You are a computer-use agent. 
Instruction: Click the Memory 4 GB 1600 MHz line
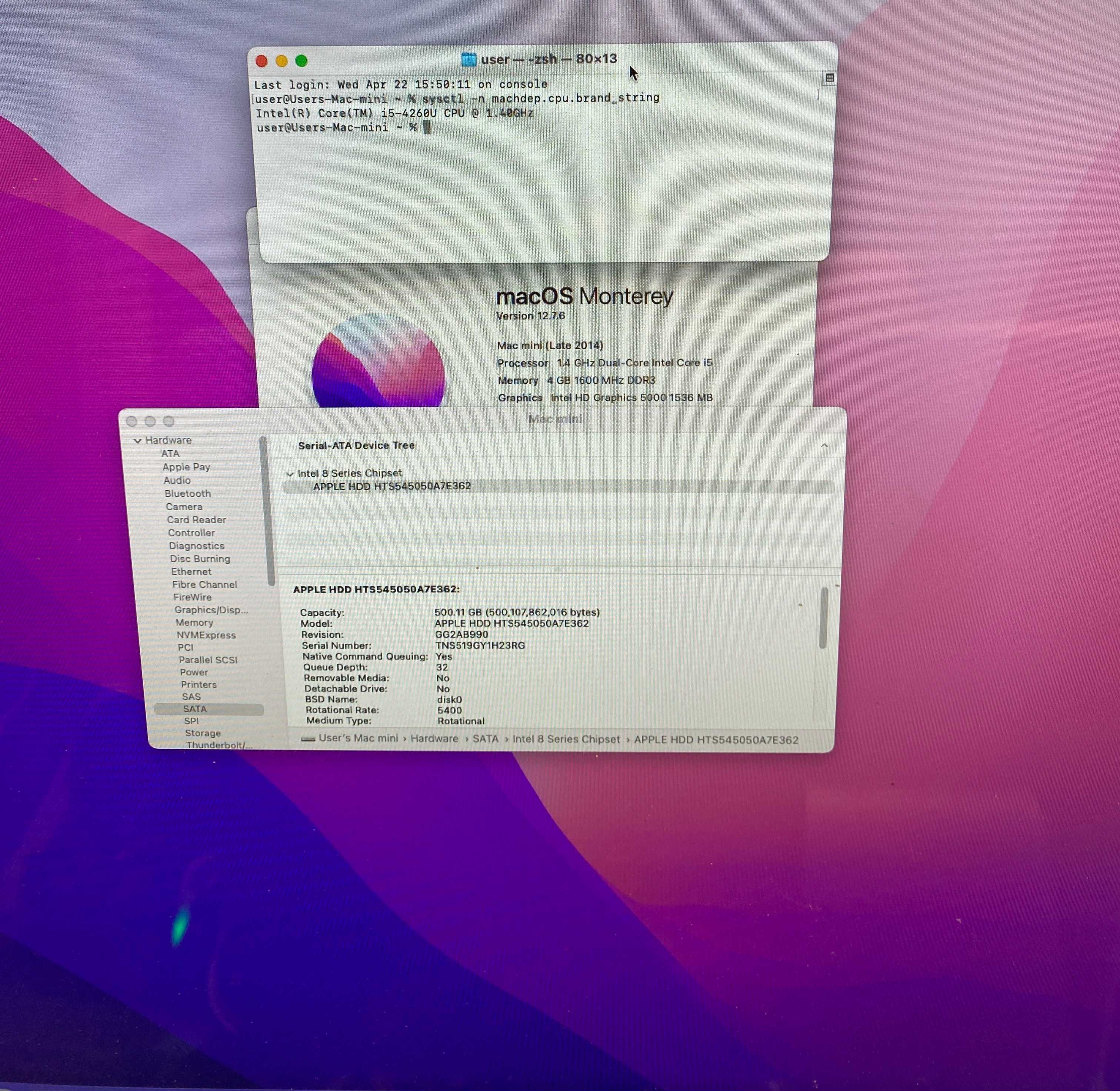point(577,380)
